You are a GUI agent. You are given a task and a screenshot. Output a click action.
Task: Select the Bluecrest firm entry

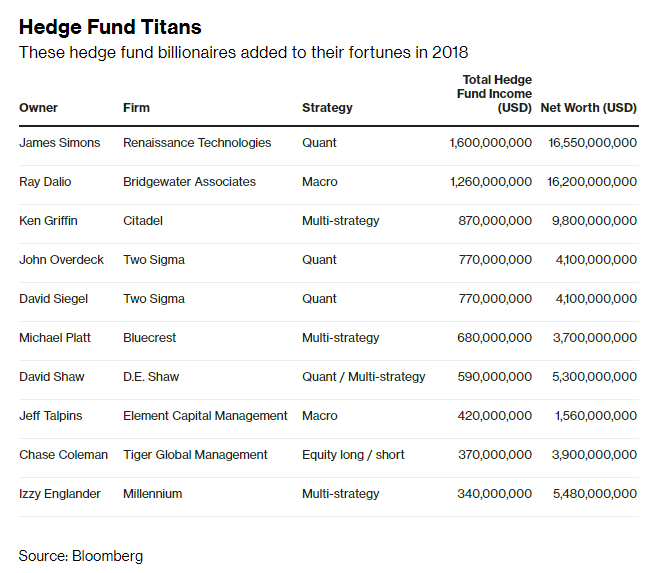pos(150,338)
